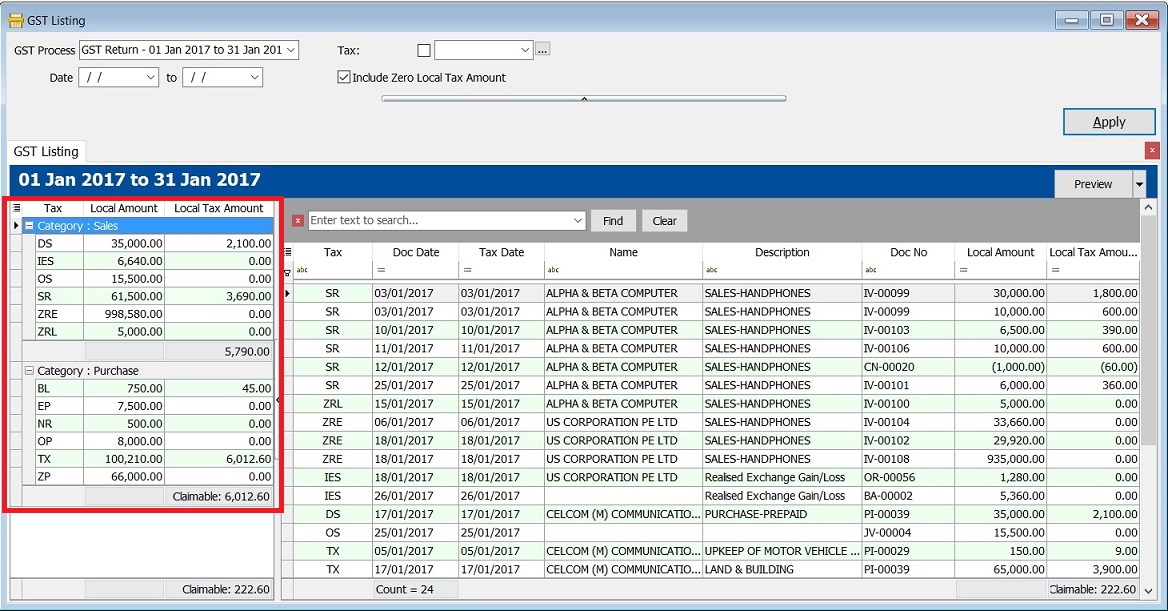
Task: Close the GST Listing tab using red X
Action: 1151,150
